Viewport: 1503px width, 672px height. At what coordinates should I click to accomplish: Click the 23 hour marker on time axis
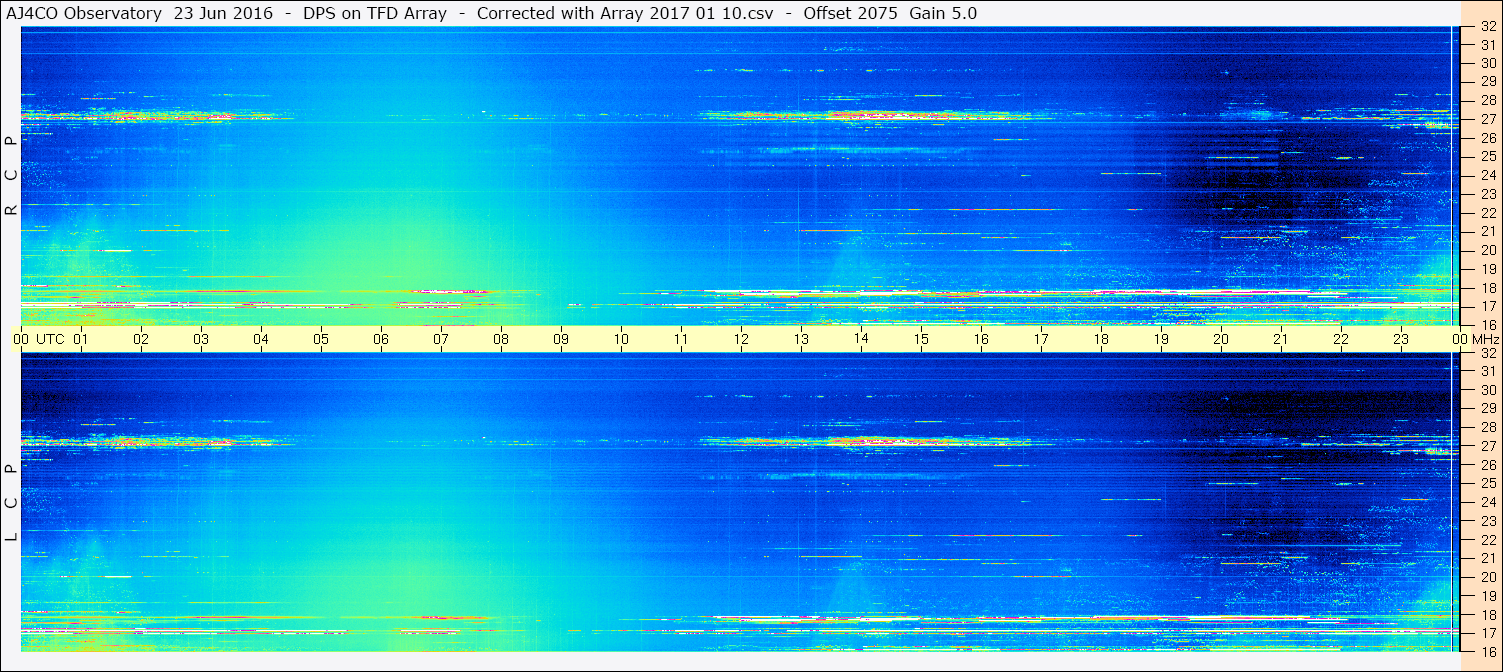click(x=1401, y=339)
